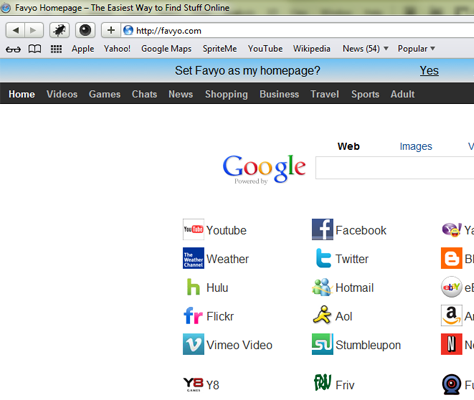Expand the News (54) bookmarks dropdown
This screenshot has height=400, width=474.
[x=365, y=49]
